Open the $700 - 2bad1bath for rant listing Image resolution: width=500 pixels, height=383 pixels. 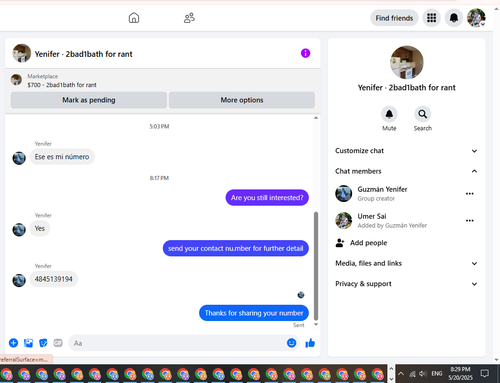click(62, 85)
